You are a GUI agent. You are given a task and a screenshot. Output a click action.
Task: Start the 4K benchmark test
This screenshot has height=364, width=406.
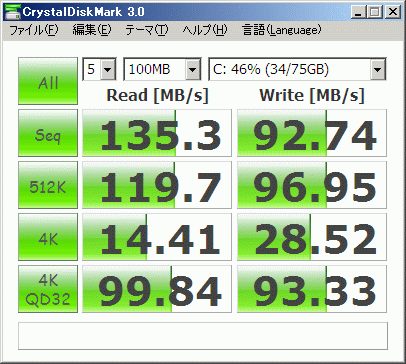click(48, 237)
